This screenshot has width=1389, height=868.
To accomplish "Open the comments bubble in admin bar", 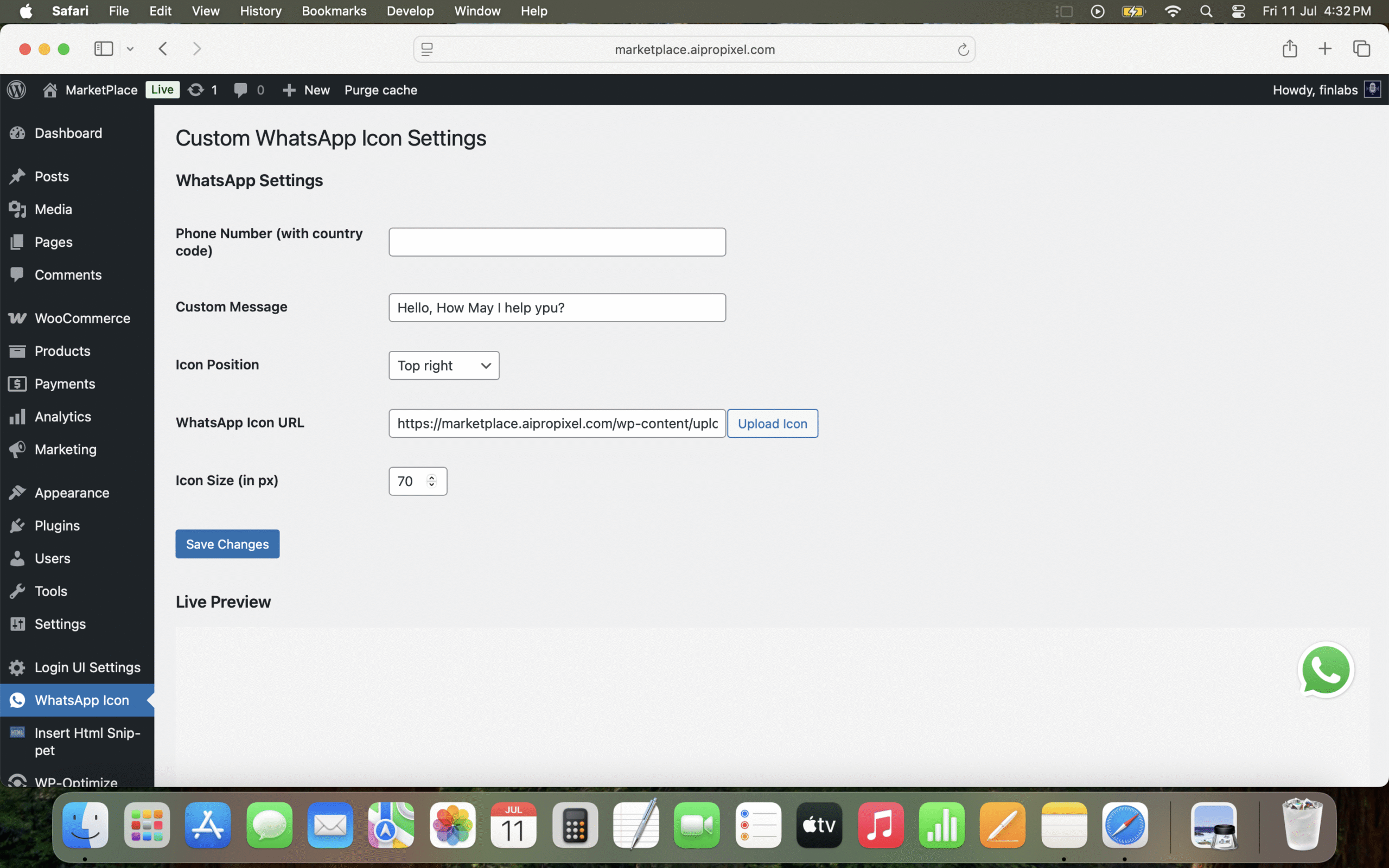I will tap(241, 90).
